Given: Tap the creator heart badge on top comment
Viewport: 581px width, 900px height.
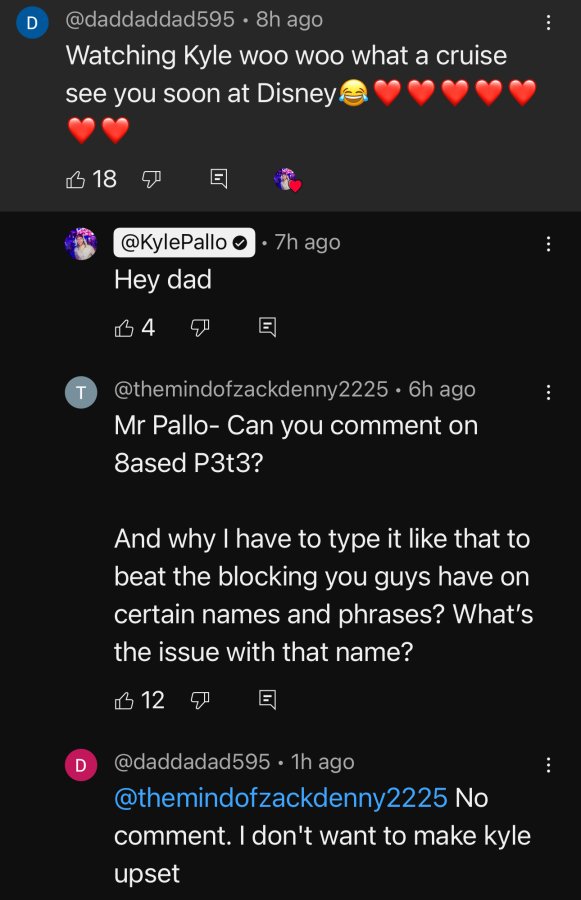Looking at the screenshot, I should [x=288, y=180].
